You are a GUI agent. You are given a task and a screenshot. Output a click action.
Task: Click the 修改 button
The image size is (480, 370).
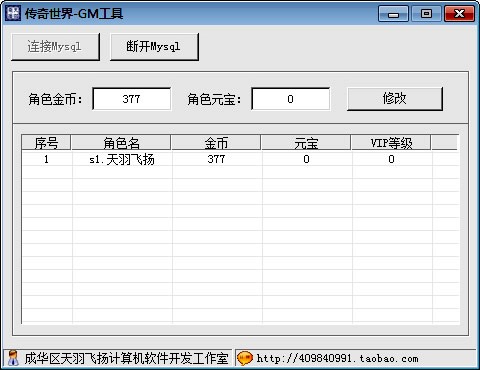(x=395, y=99)
